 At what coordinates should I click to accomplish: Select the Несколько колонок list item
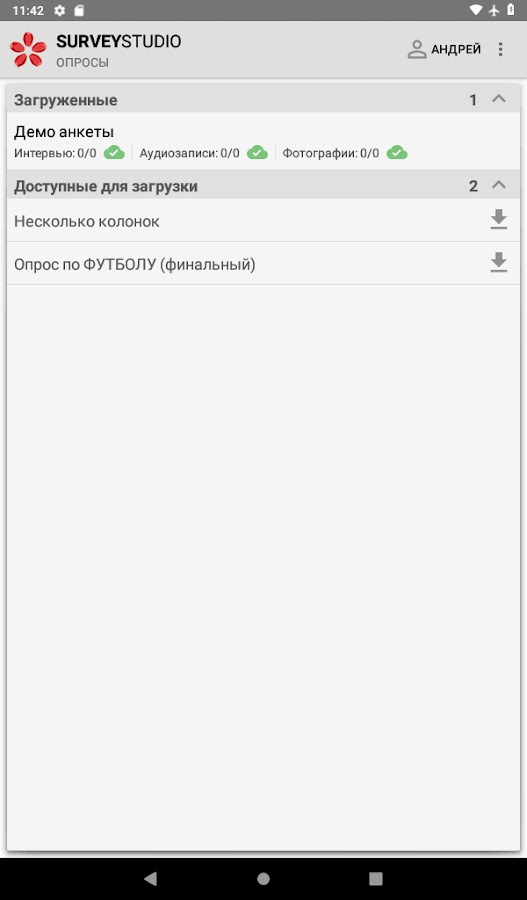pyautogui.click(x=264, y=220)
